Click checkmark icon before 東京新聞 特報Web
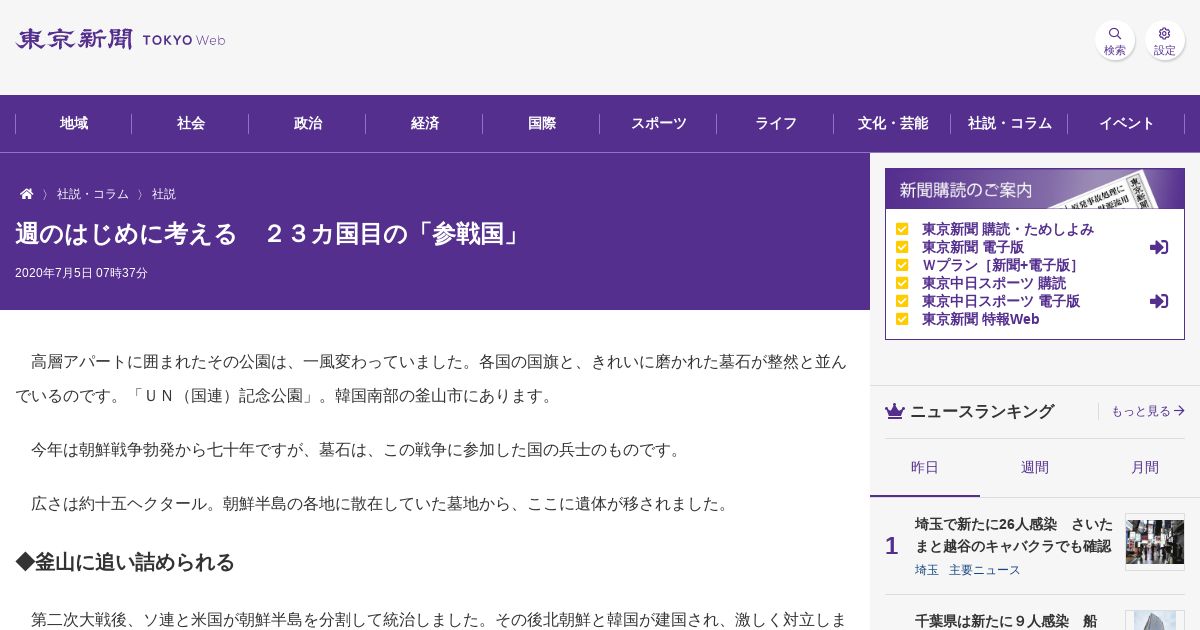The height and width of the screenshot is (630, 1200). [902, 319]
